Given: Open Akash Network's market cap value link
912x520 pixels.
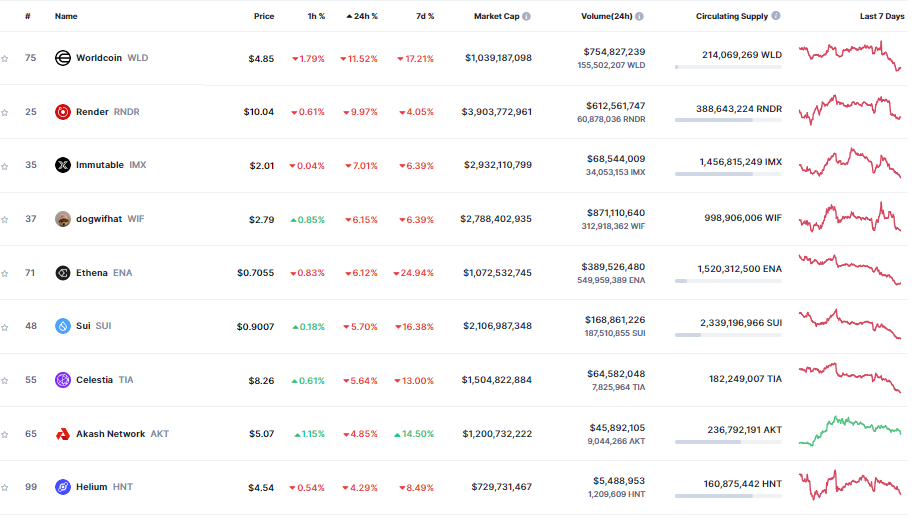Looking at the screenshot, I should coord(497,434).
